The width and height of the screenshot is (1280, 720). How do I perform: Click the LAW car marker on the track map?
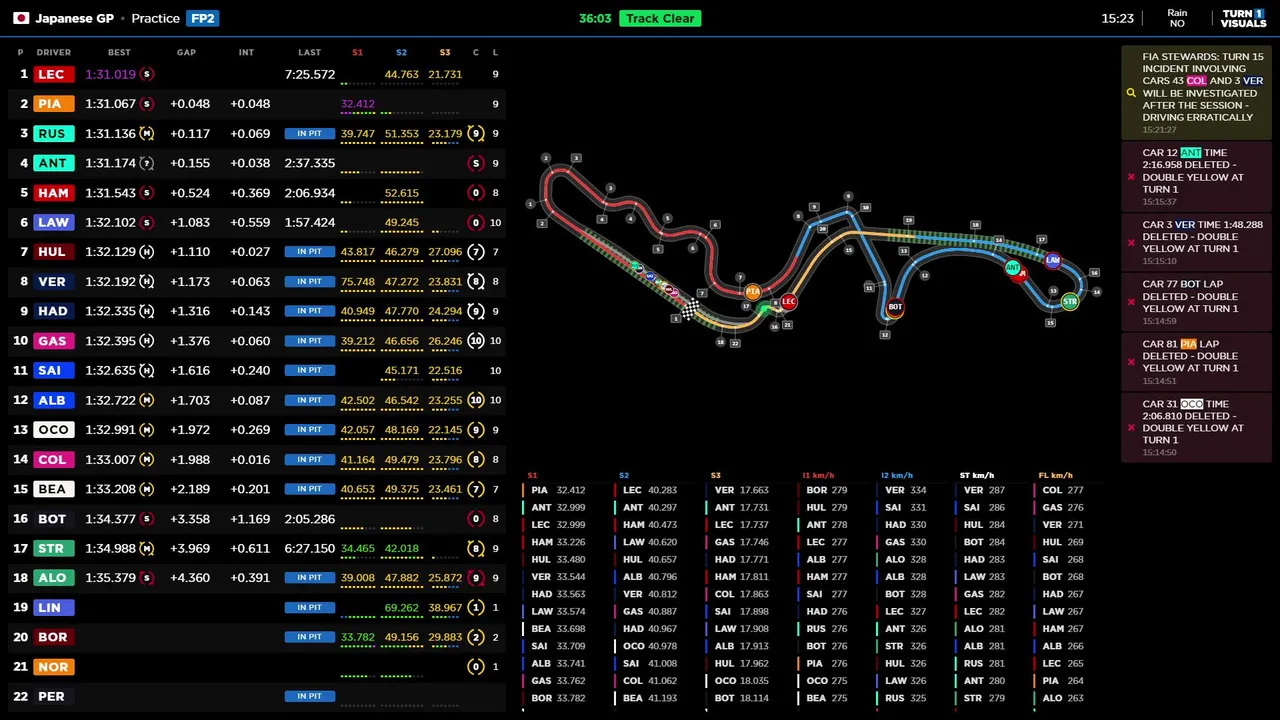point(1053,260)
